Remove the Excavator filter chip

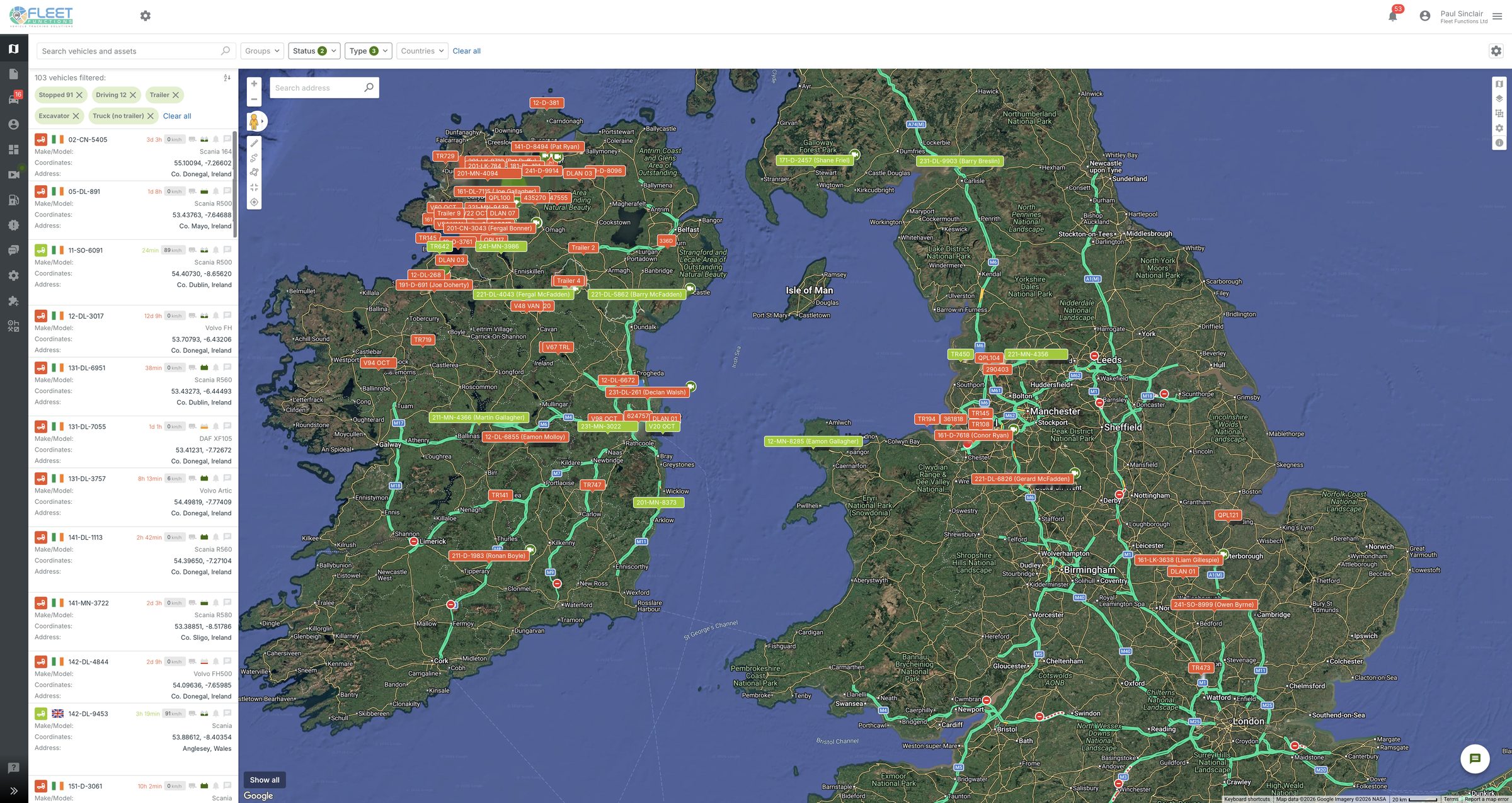click(76, 116)
